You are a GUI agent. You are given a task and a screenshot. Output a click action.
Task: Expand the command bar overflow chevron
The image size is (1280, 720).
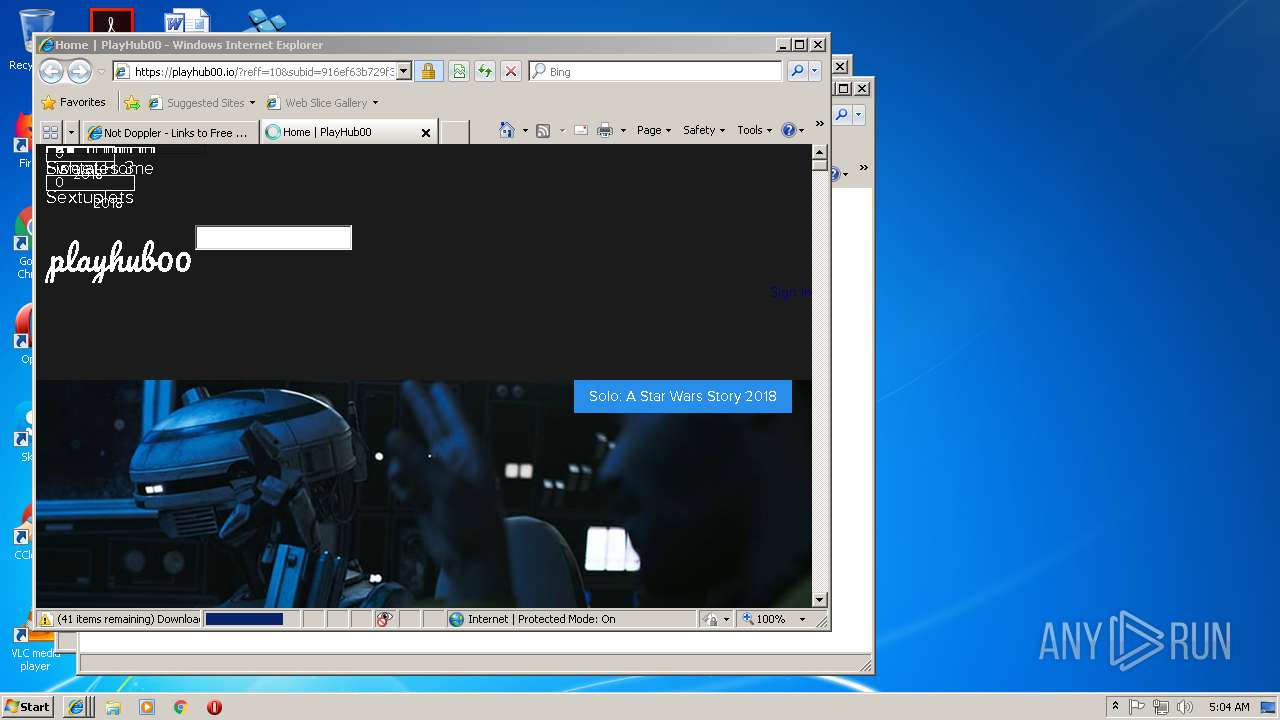point(820,125)
